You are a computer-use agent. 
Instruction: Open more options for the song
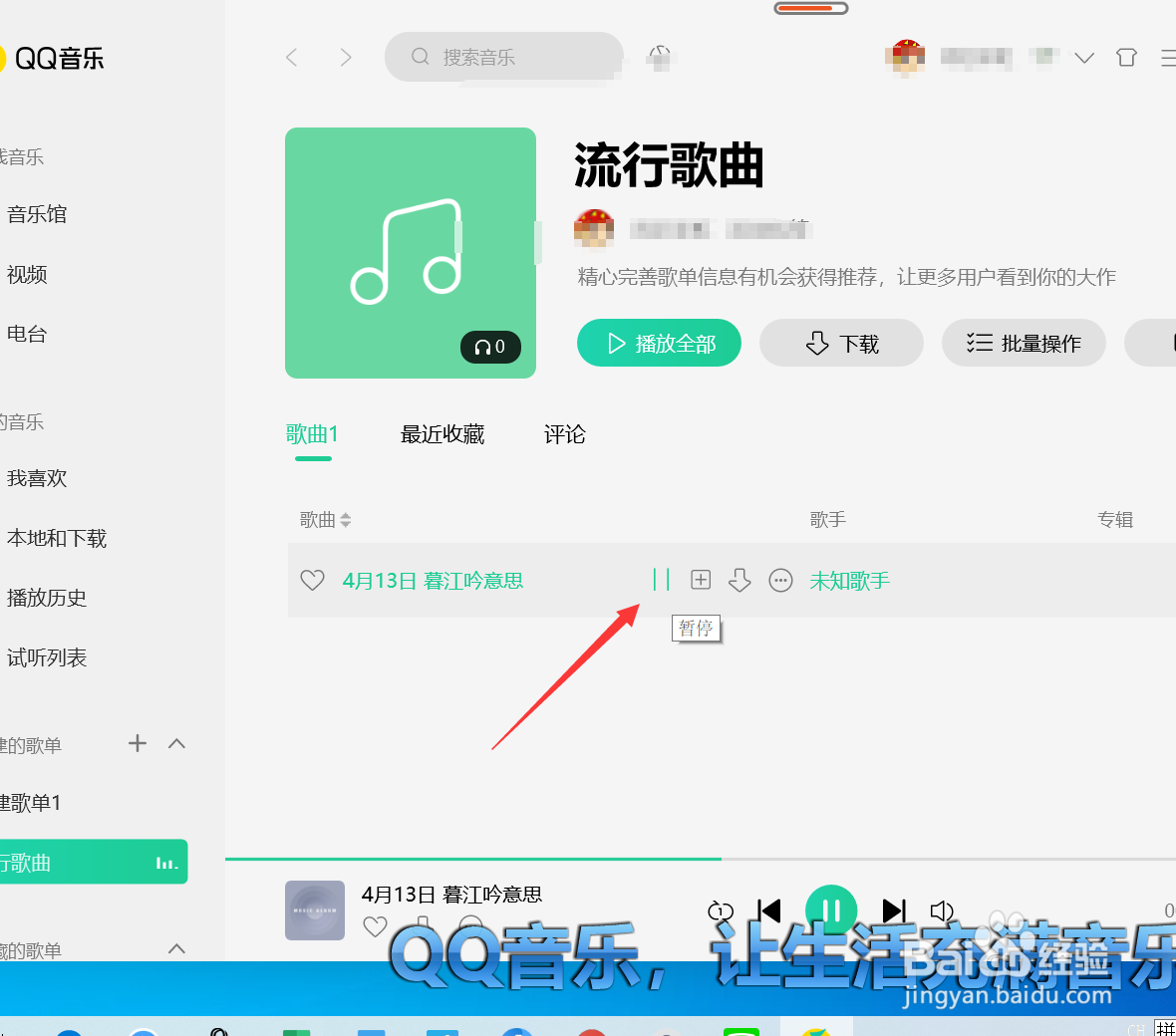(x=780, y=579)
